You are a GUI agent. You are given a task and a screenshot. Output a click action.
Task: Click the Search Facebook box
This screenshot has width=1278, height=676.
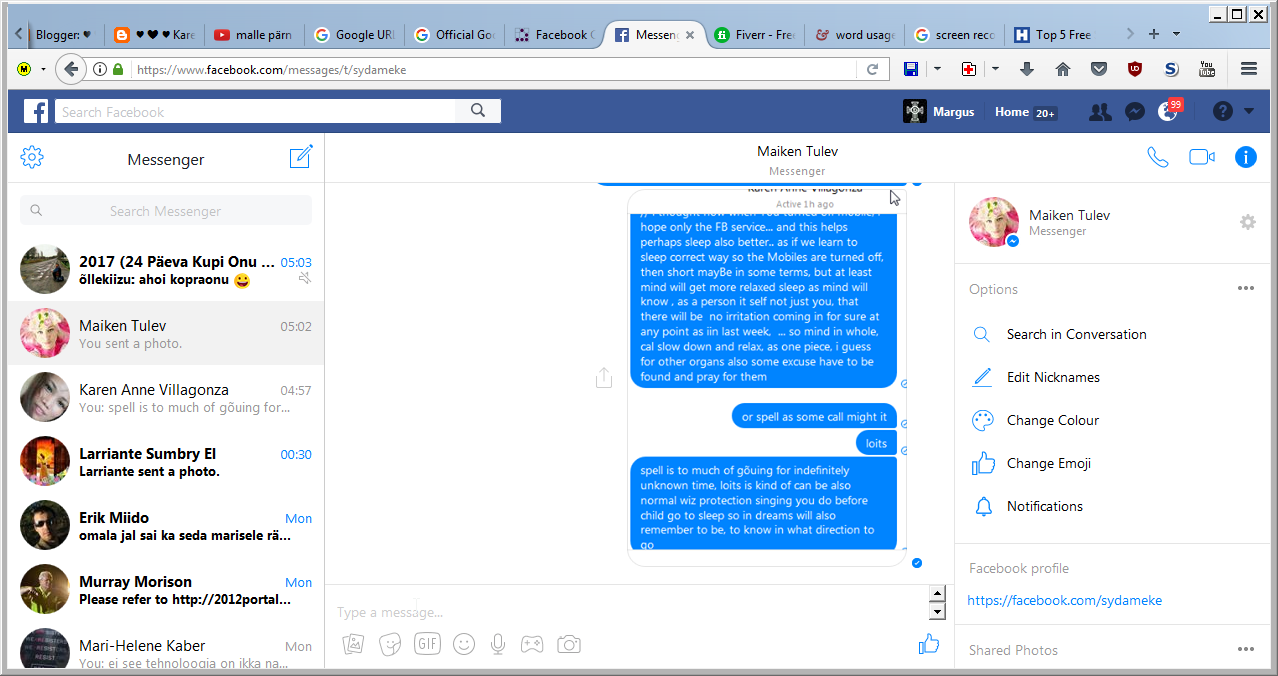coord(255,112)
